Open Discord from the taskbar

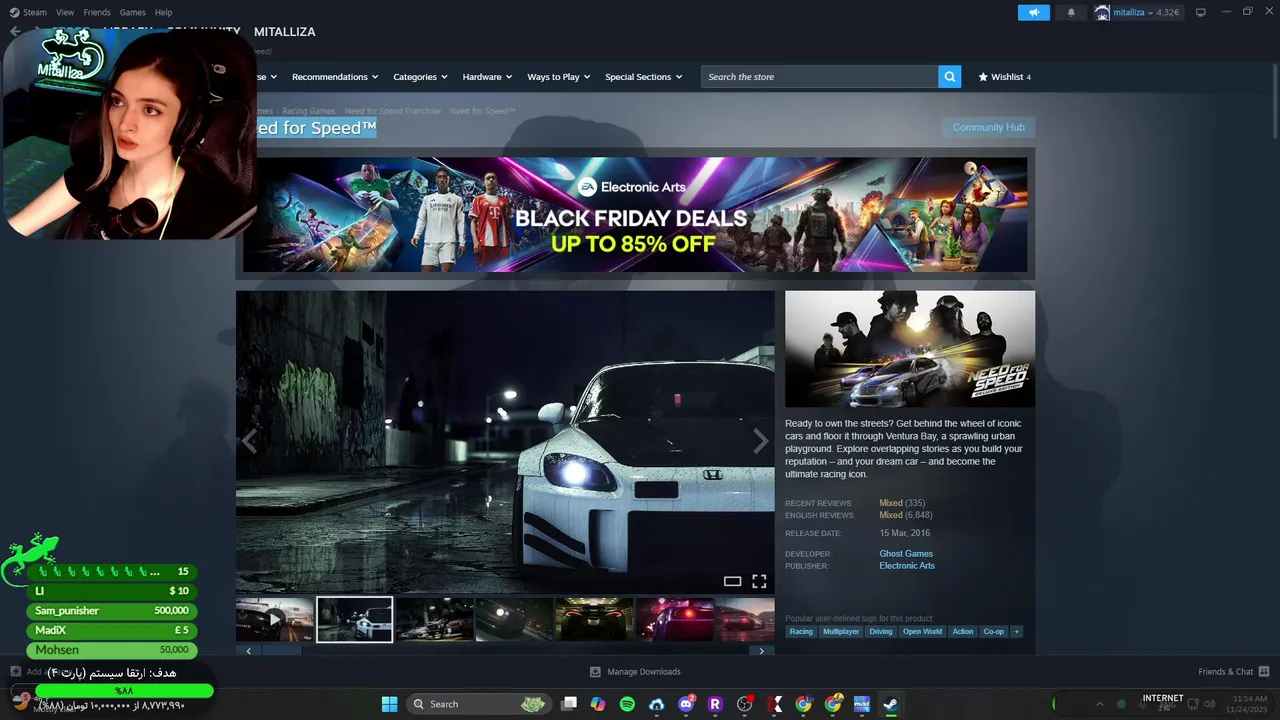coord(686,704)
